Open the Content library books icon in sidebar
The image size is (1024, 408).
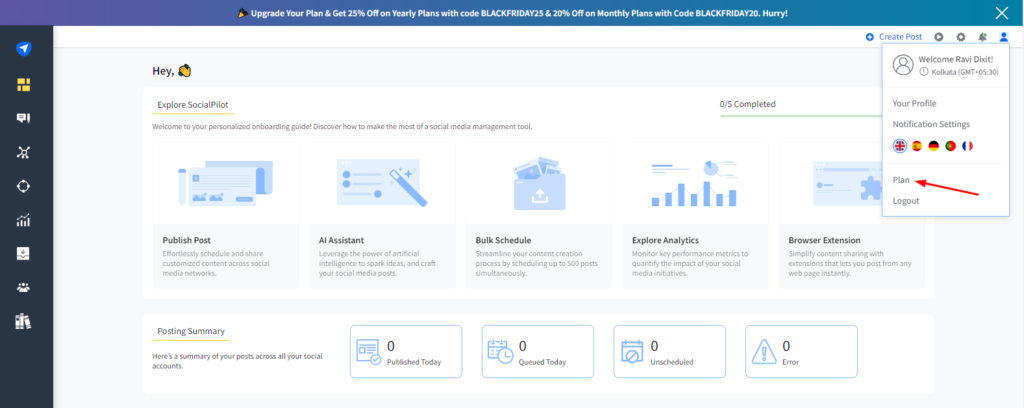coord(24,321)
